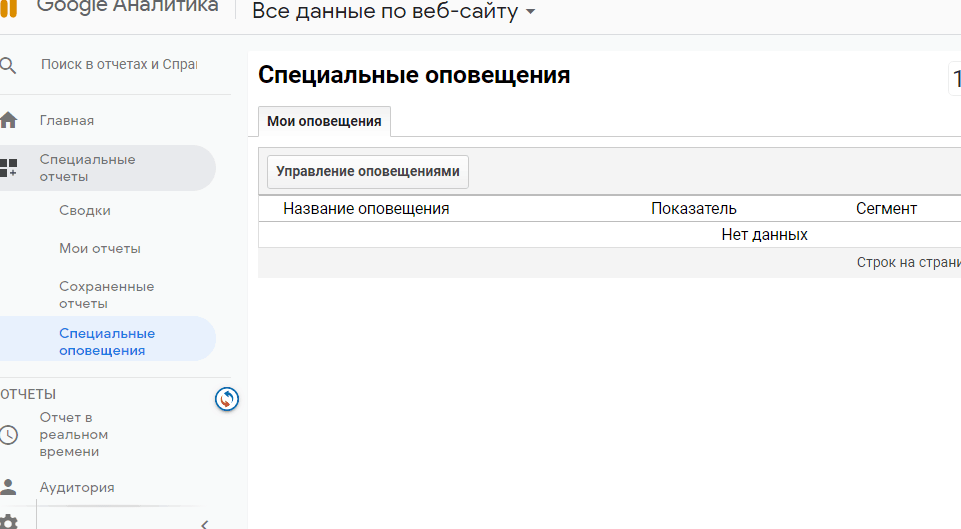This screenshot has height=529, width=961.
Task: Click the Специальные отчеты dashboard icon
Action: pyautogui.click(x=9, y=168)
